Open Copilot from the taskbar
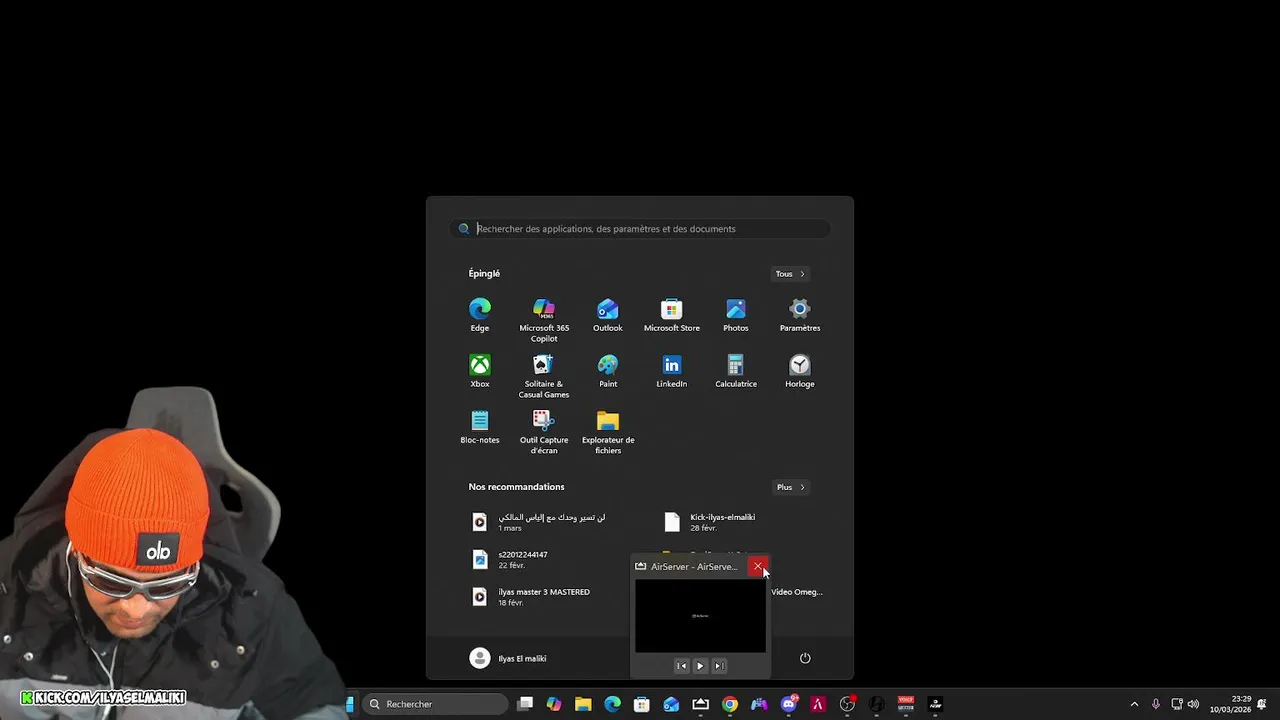 click(x=554, y=704)
